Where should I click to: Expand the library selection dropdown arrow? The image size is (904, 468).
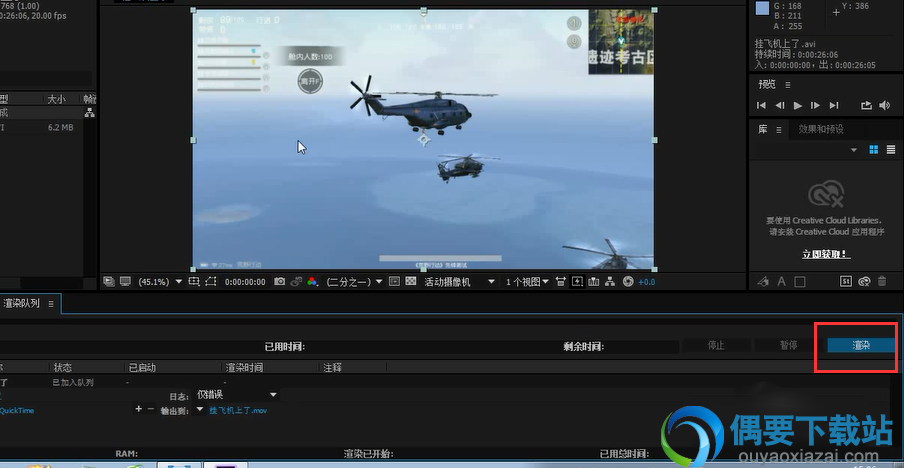(854, 150)
